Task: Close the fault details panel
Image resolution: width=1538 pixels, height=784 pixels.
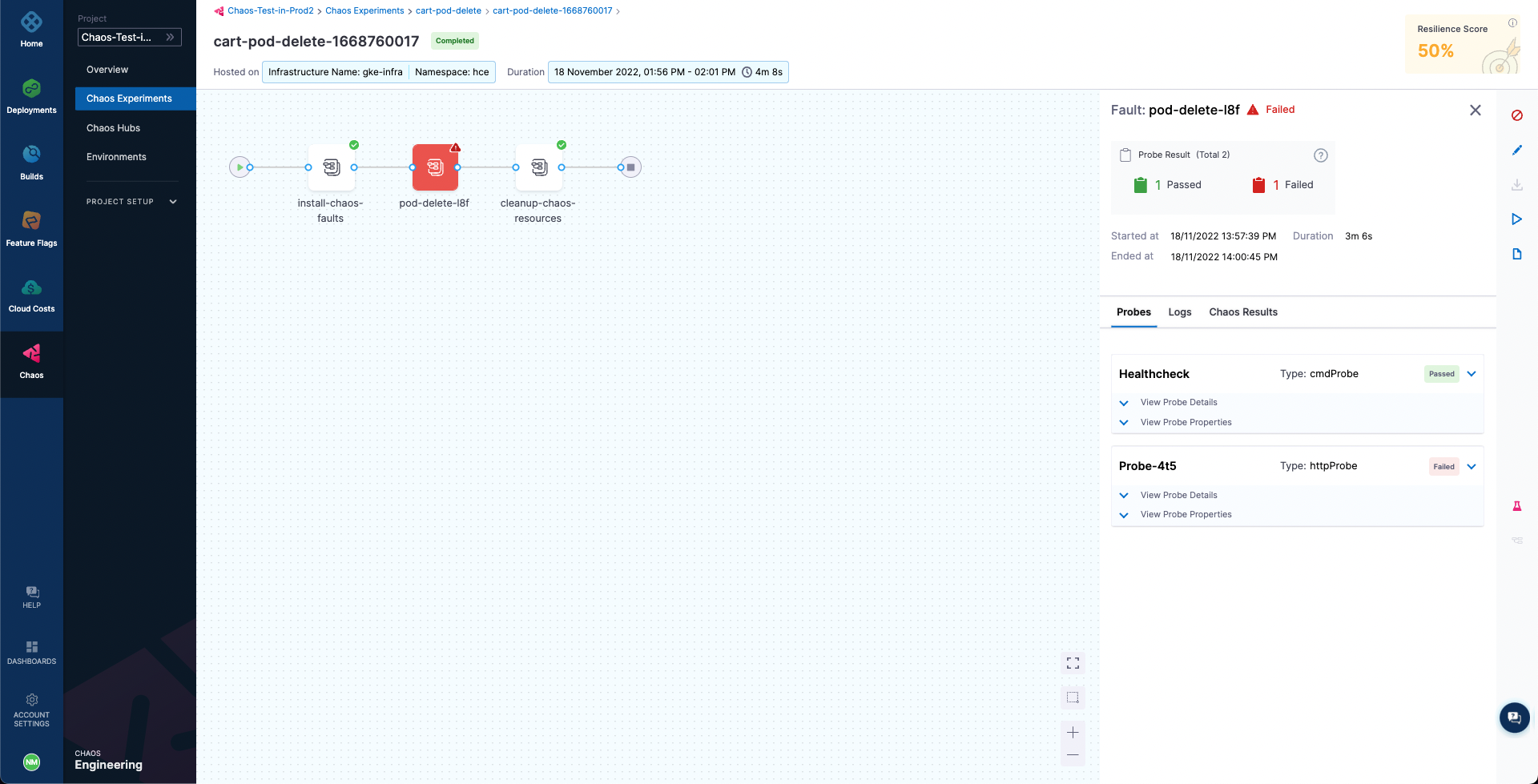Action: tap(1475, 111)
